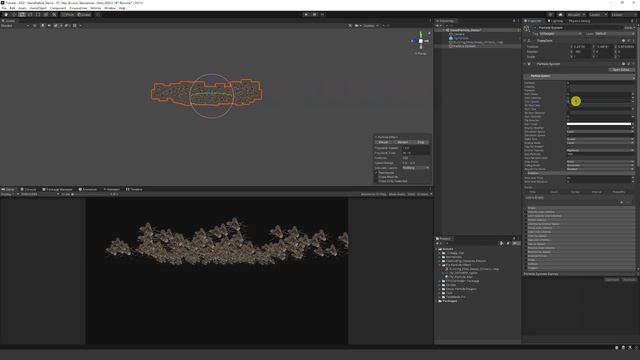
Task: Click the frame Step button in top toolbar
Action: tap(322, 15)
